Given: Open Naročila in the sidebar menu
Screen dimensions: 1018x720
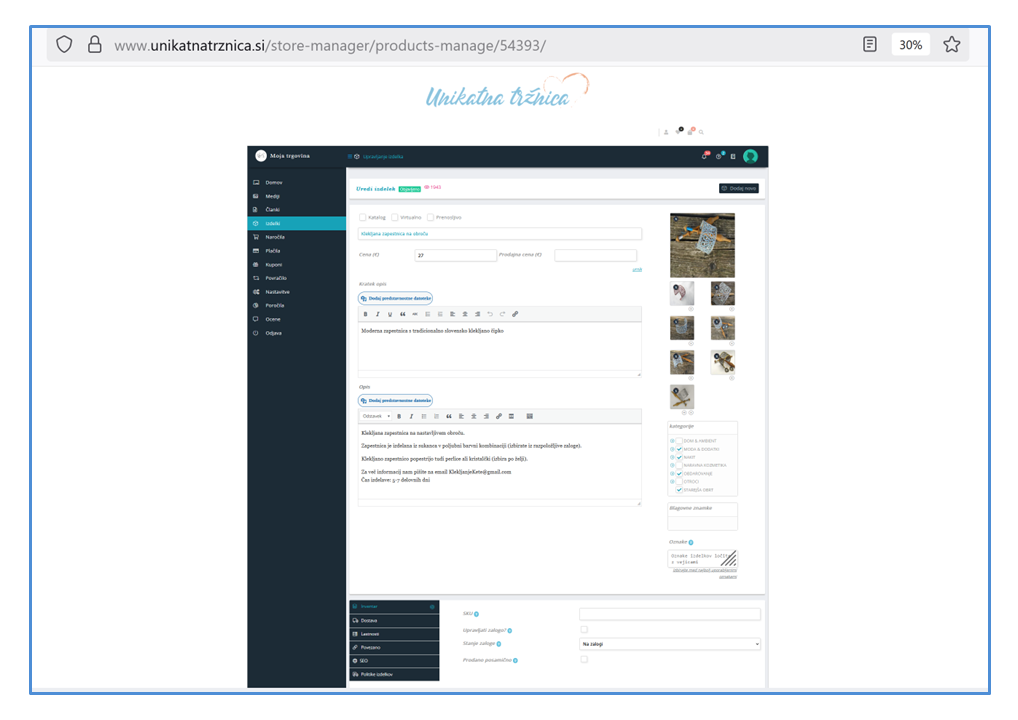Looking at the screenshot, I should click(274, 236).
